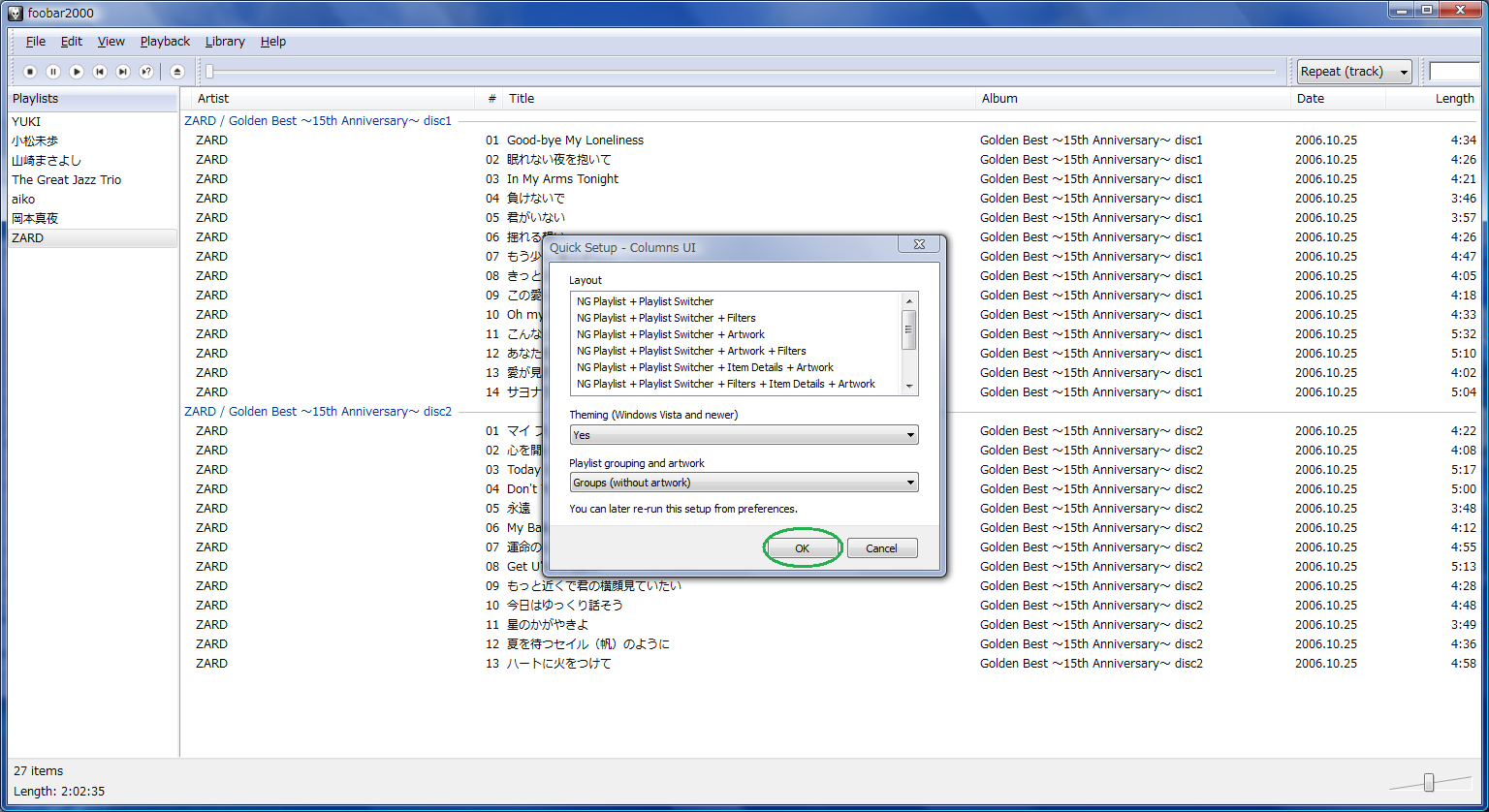Skip to the next track
The image size is (1489, 812).
coord(123,72)
